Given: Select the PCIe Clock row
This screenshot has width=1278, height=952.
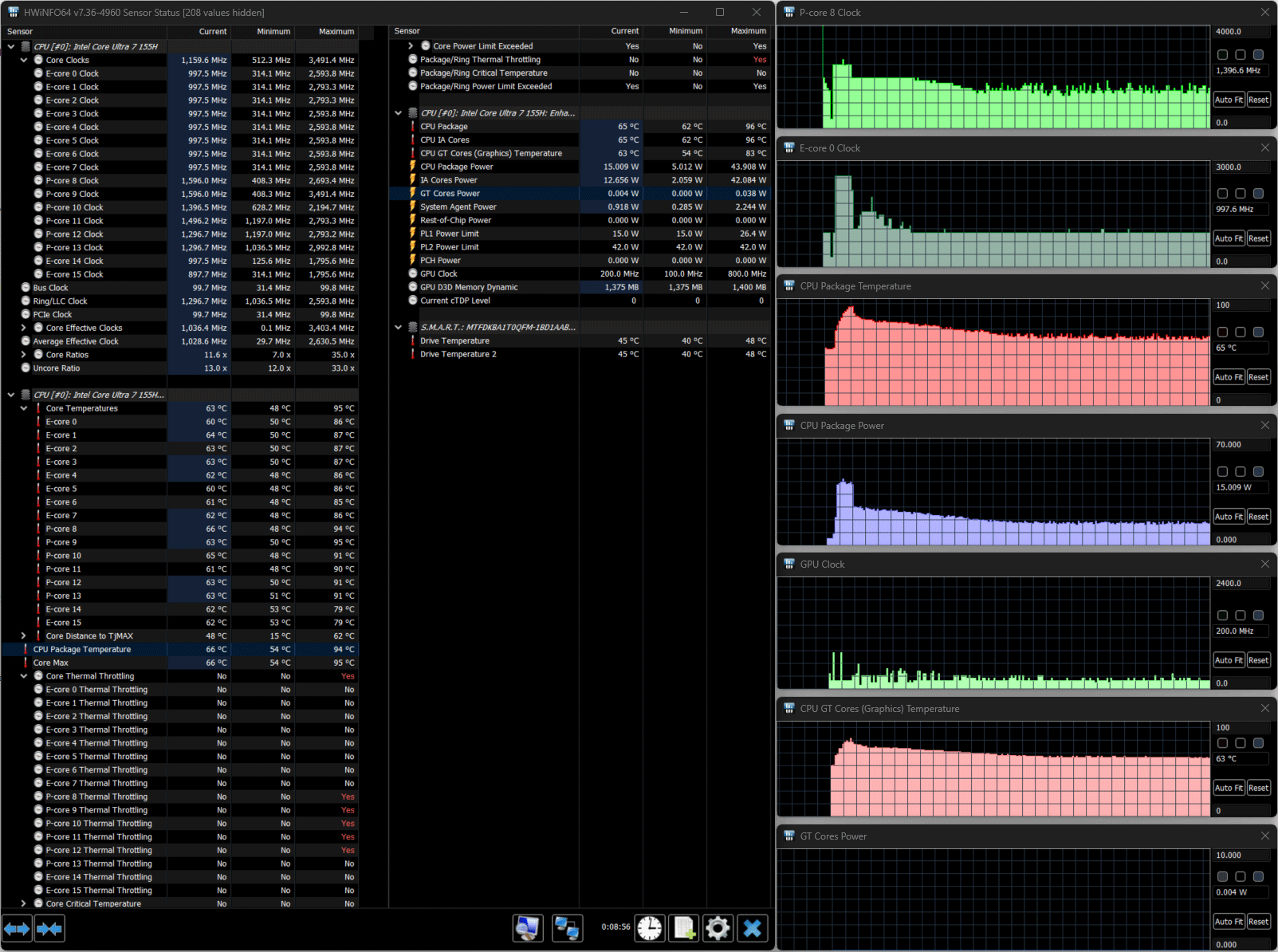Looking at the screenshot, I should [x=179, y=314].
